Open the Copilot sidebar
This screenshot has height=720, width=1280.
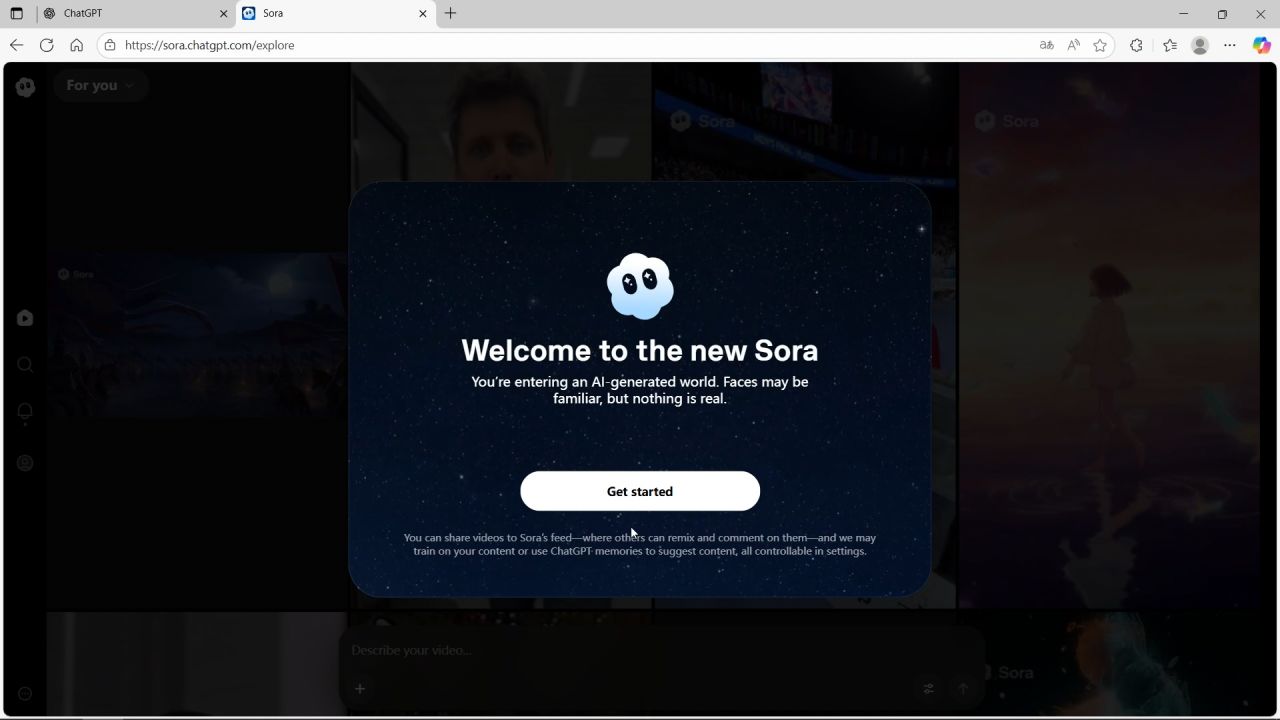1262,45
